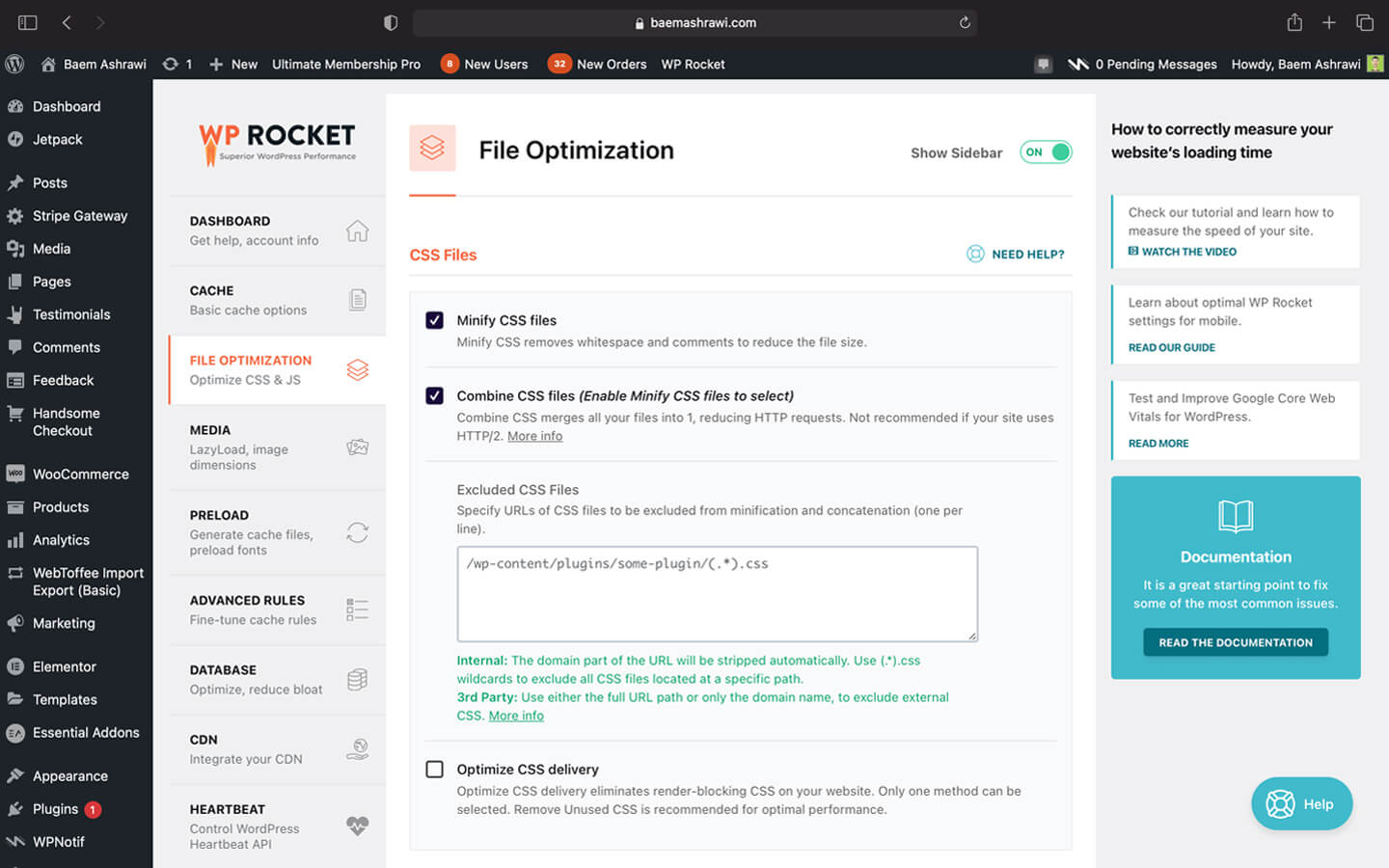This screenshot has width=1389, height=868.
Task: Click the Read More link
Action: tap(1158, 444)
